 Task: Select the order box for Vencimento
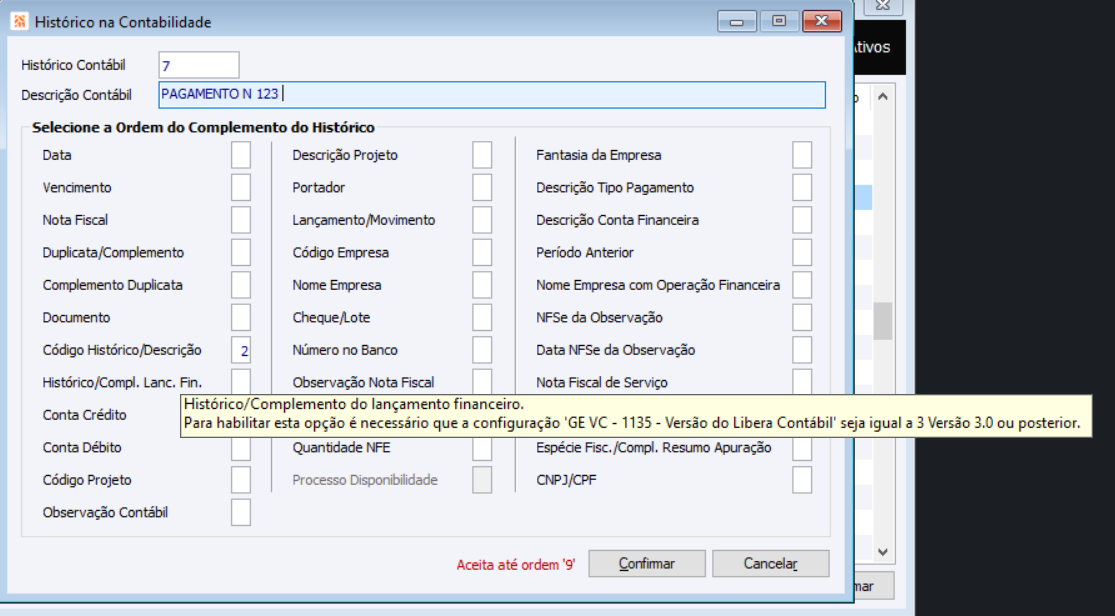point(240,188)
